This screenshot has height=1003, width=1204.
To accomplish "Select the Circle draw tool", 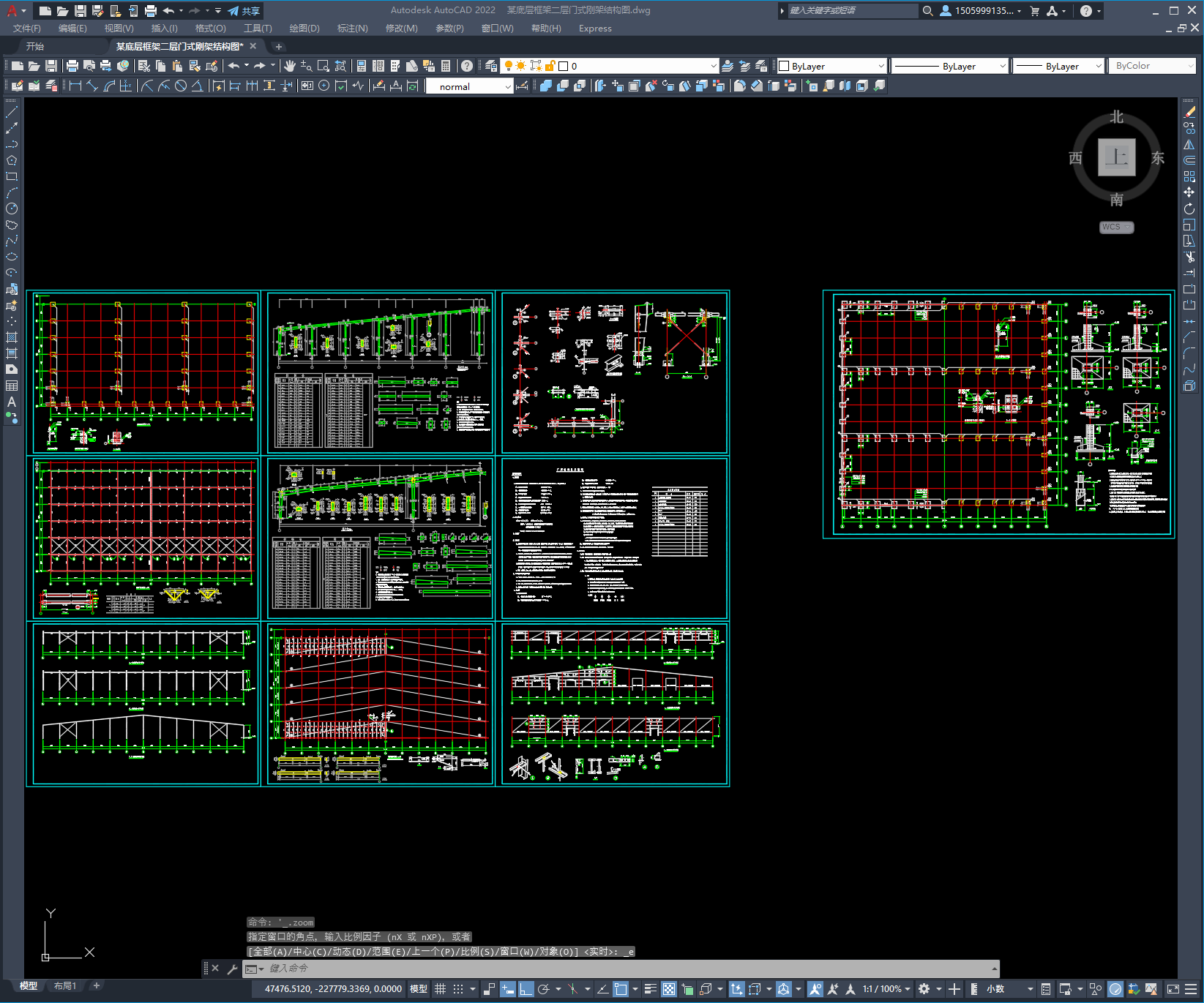I will (12, 209).
